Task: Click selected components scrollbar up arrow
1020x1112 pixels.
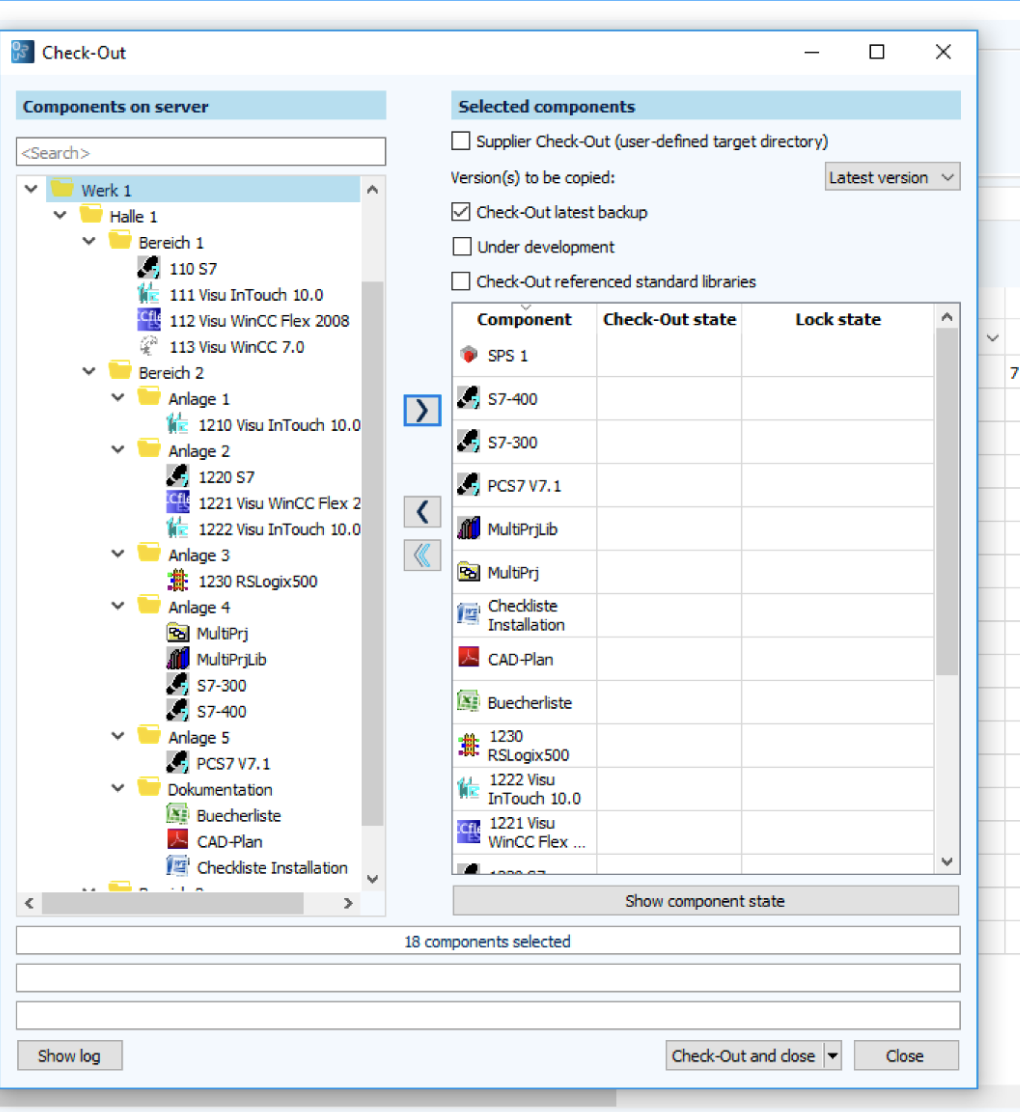Action: pos(947,317)
